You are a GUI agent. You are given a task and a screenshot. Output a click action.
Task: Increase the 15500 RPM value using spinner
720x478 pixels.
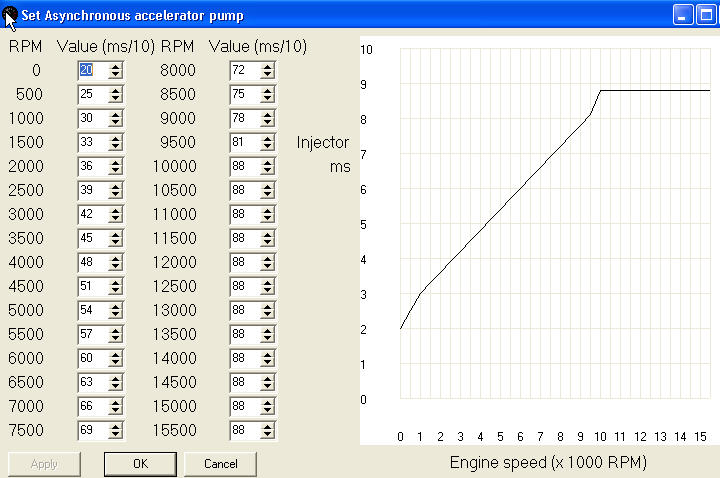pos(267,426)
